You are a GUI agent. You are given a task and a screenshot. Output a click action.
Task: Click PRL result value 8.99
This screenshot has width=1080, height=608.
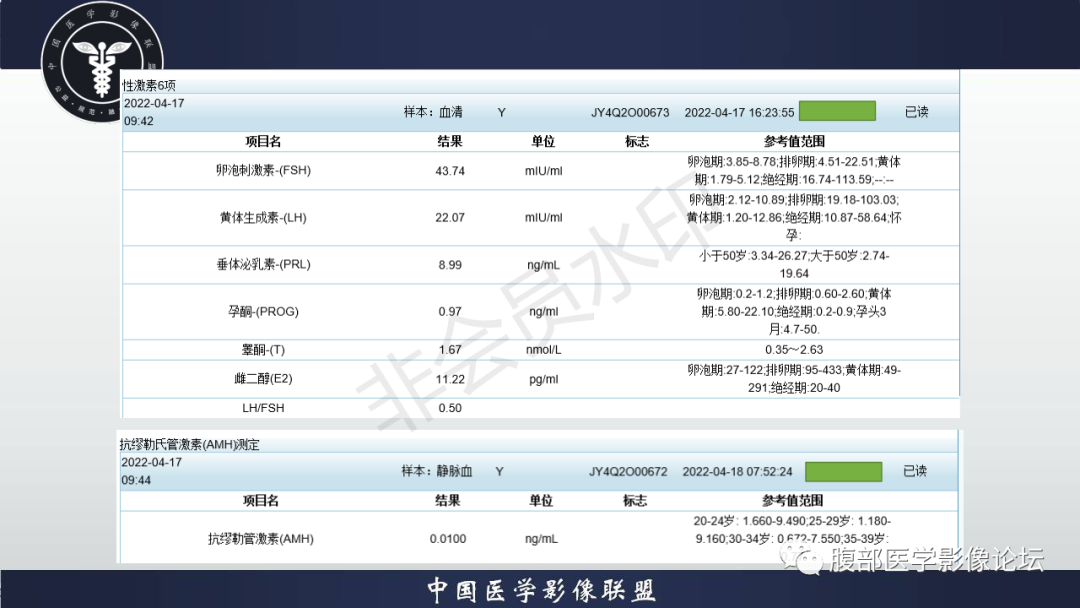(450, 265)
